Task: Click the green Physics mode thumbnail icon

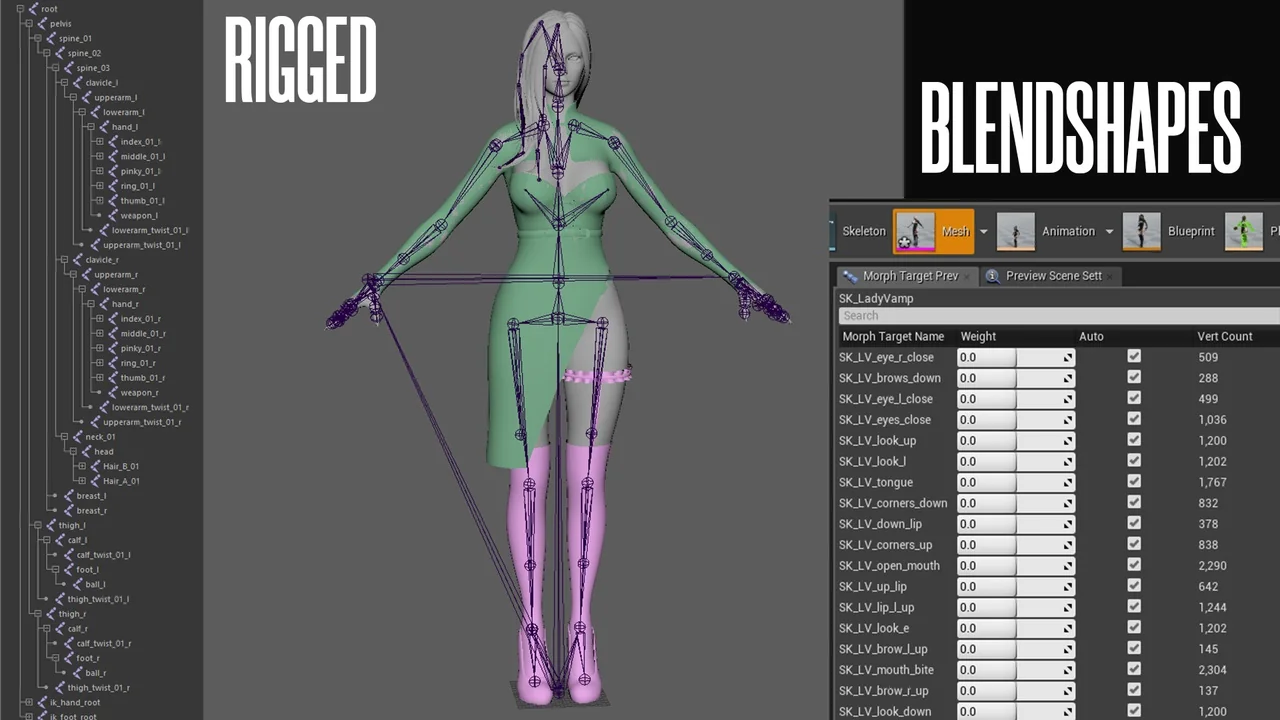Action: tap(1244, 231)
